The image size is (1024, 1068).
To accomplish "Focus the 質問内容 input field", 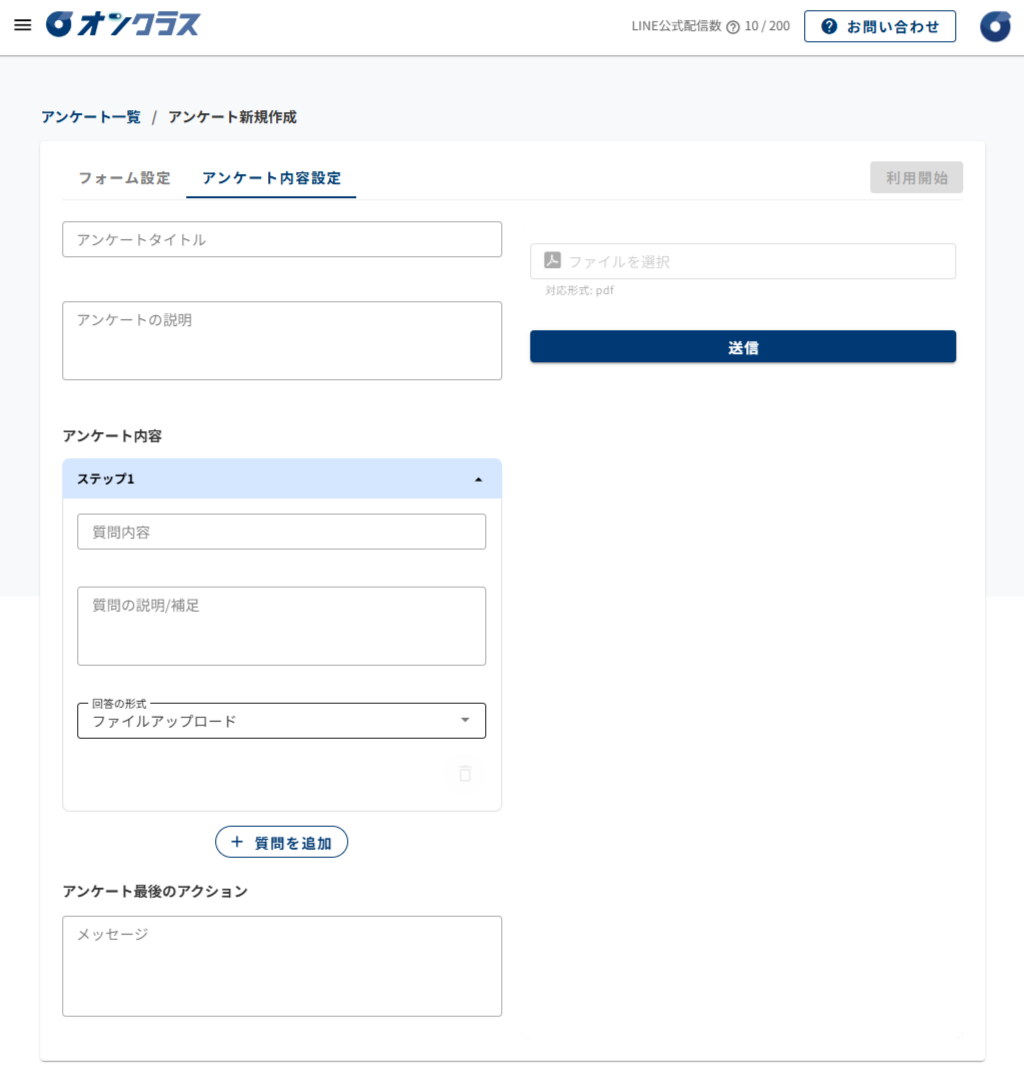I will [x=281, y=532].
